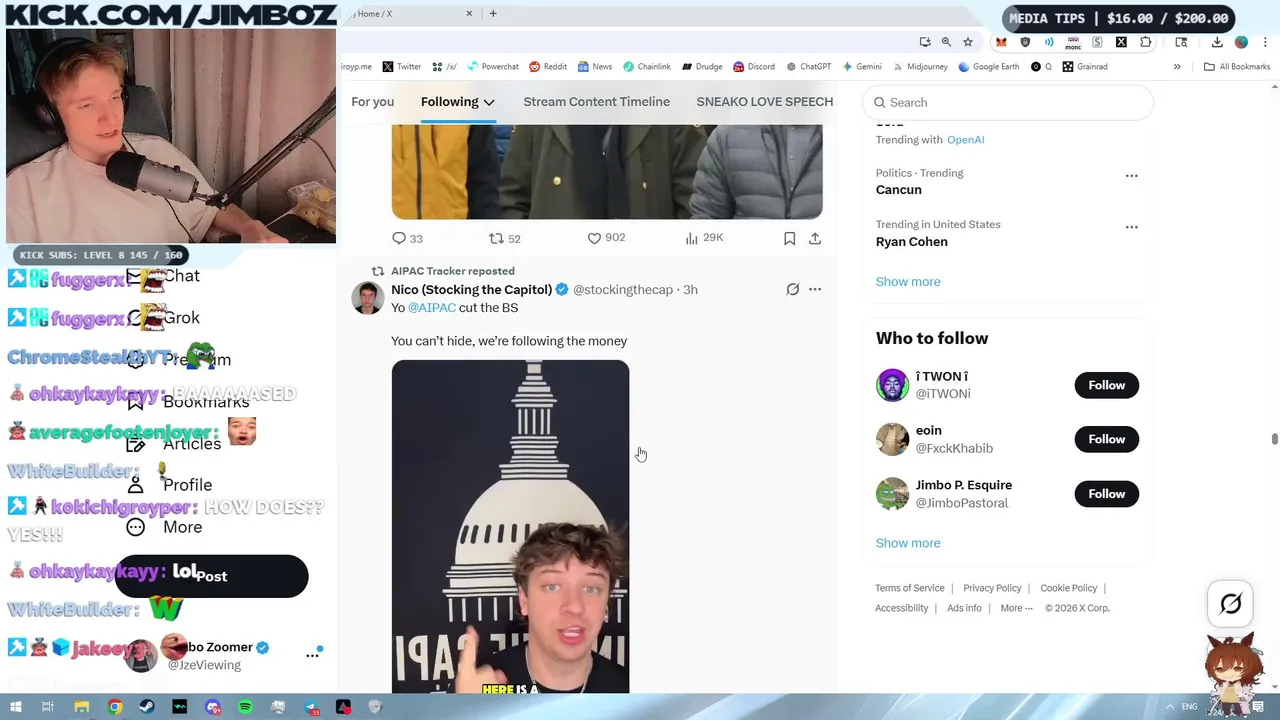Image resolution: width=1280 pixels, height=720 pixels.
Task: Open the Reddit bookmark
Action: tap(548, 67)
